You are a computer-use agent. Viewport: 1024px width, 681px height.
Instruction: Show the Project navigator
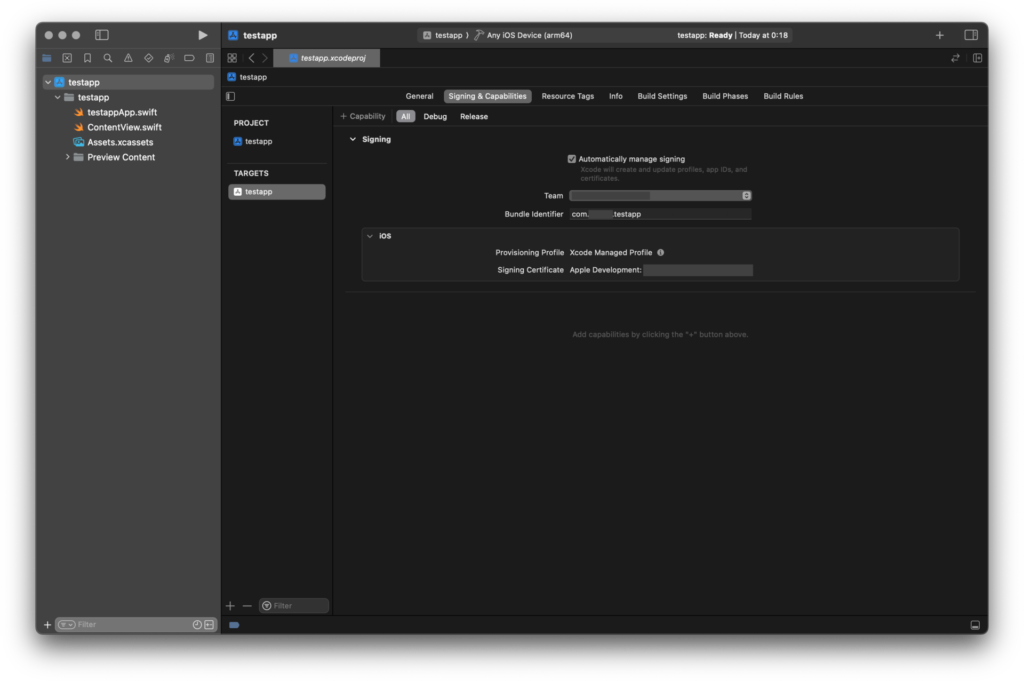[47, 58]
